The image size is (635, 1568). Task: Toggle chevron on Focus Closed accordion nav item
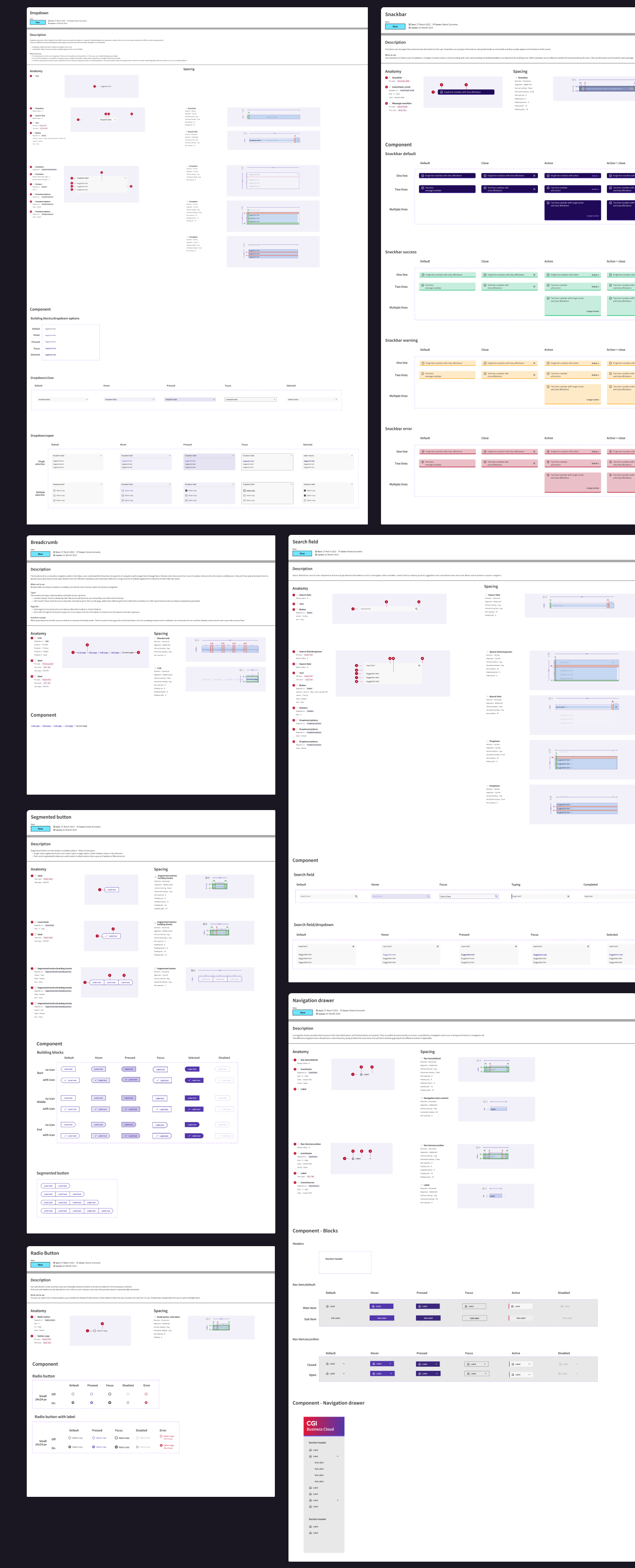(485, 1364)
